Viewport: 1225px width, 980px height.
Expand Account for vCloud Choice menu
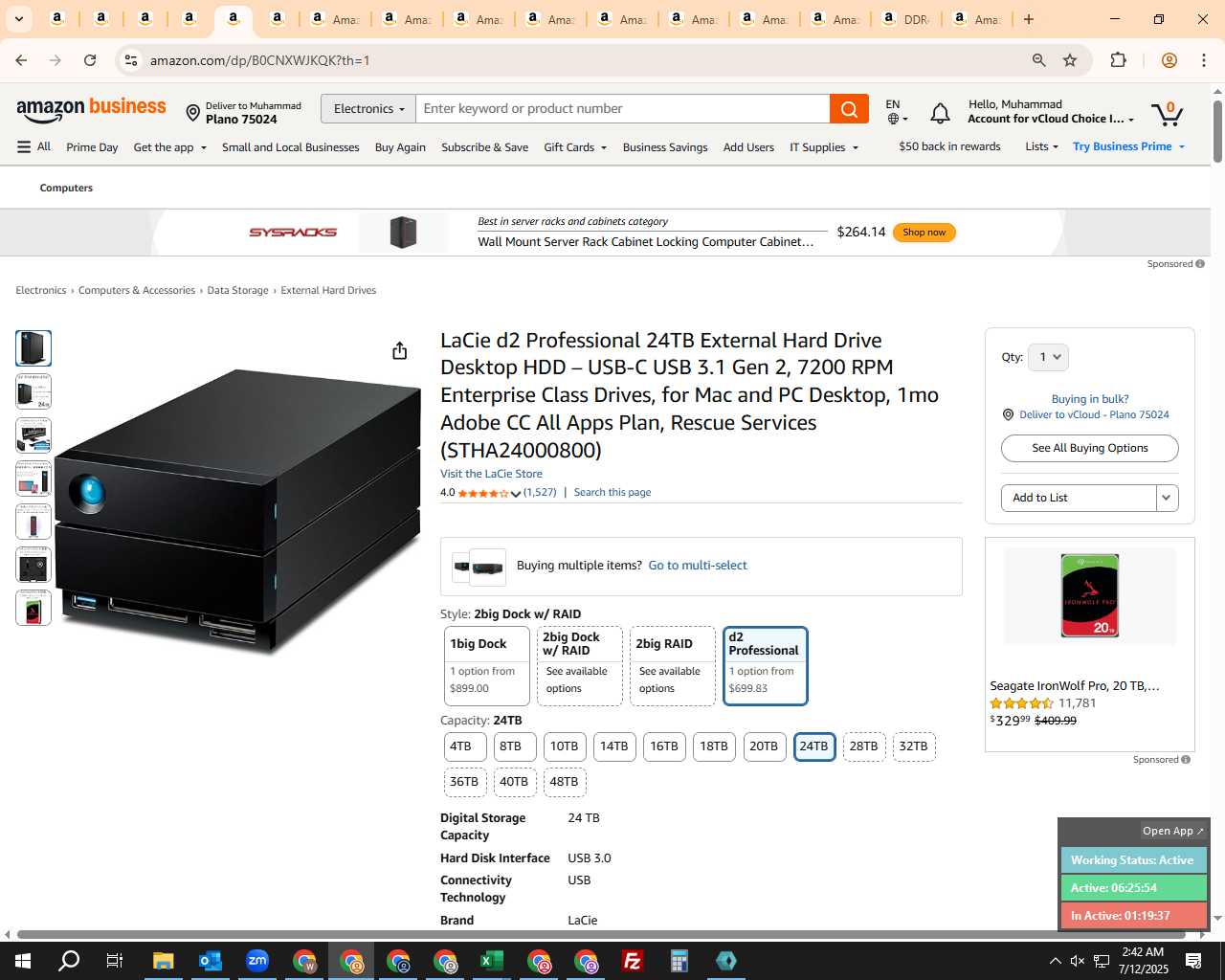1051,120
